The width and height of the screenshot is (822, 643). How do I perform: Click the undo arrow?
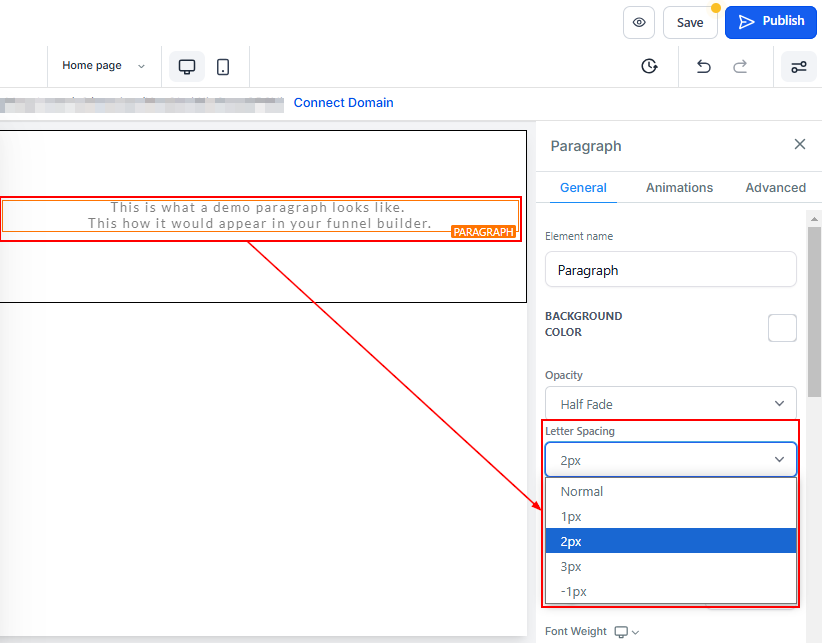tap(703, 67)
